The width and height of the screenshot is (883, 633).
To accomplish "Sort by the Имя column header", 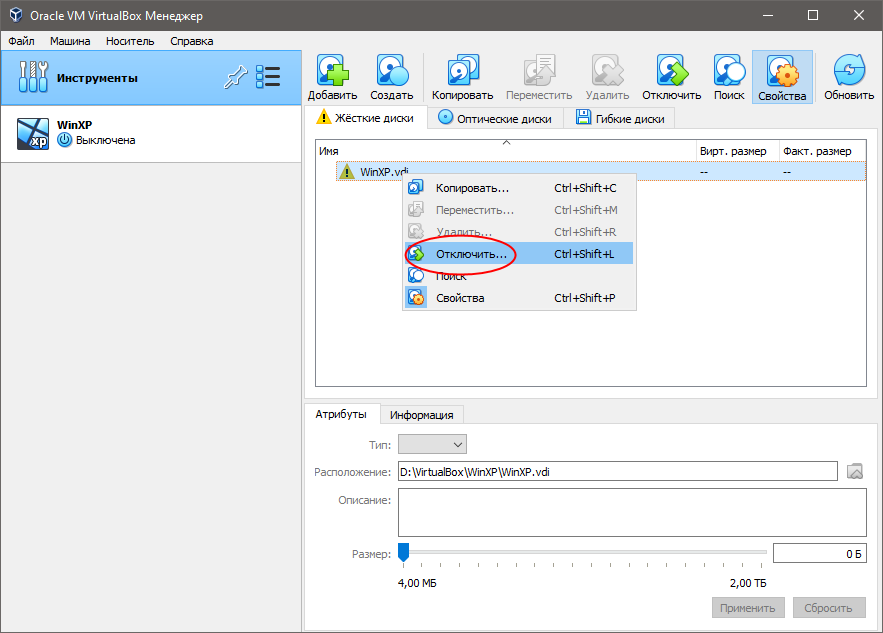I will tap(506, 151).
